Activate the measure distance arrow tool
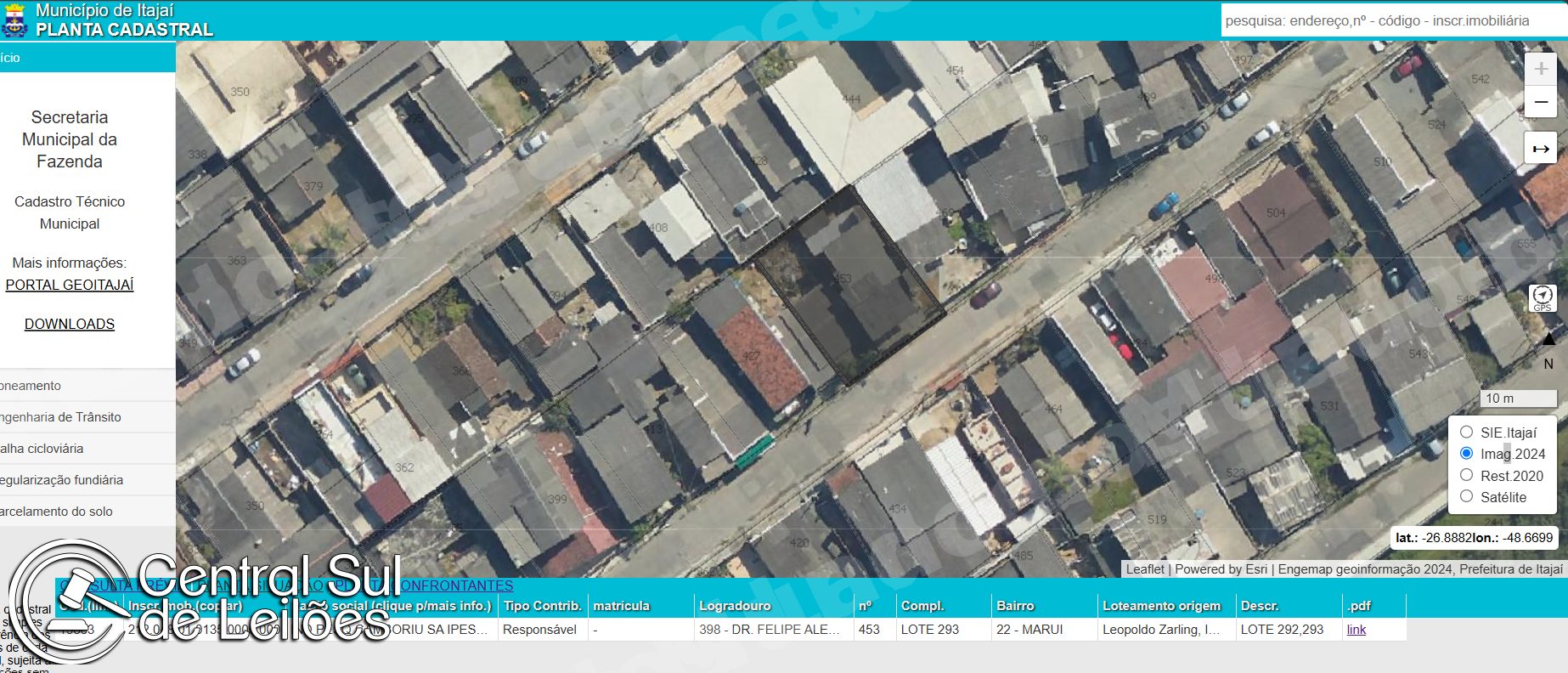This screenshot has width=1568, height=673. tap(1541, 148)
